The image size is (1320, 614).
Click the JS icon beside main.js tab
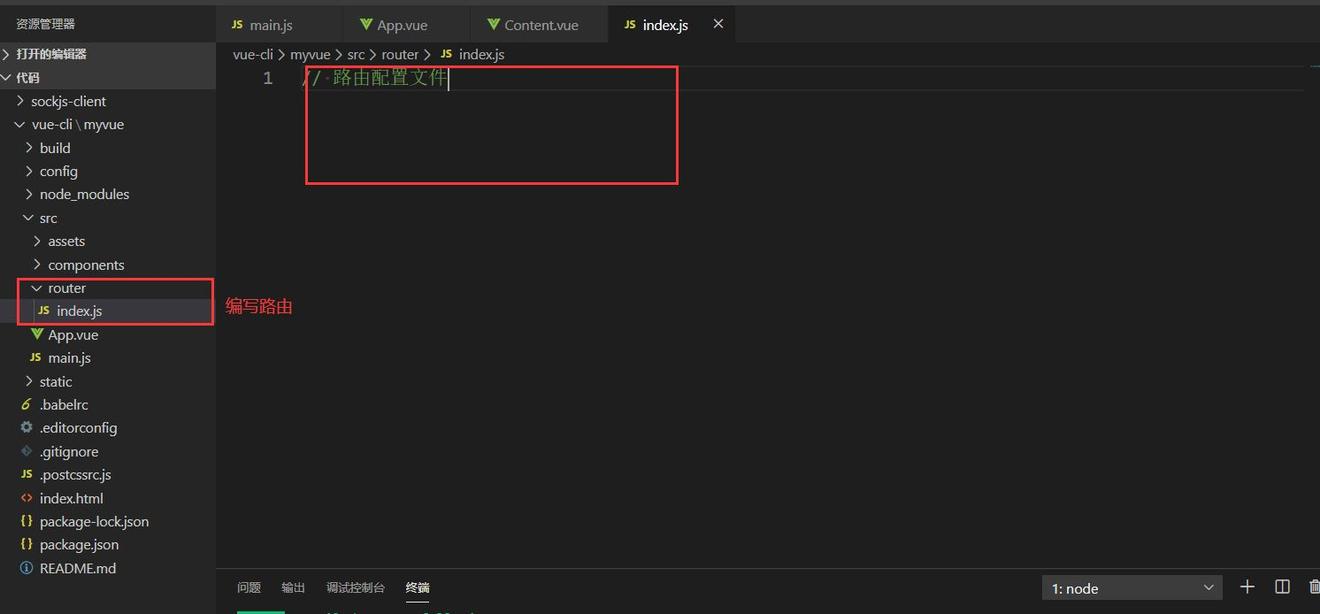[x=237, y=23]
